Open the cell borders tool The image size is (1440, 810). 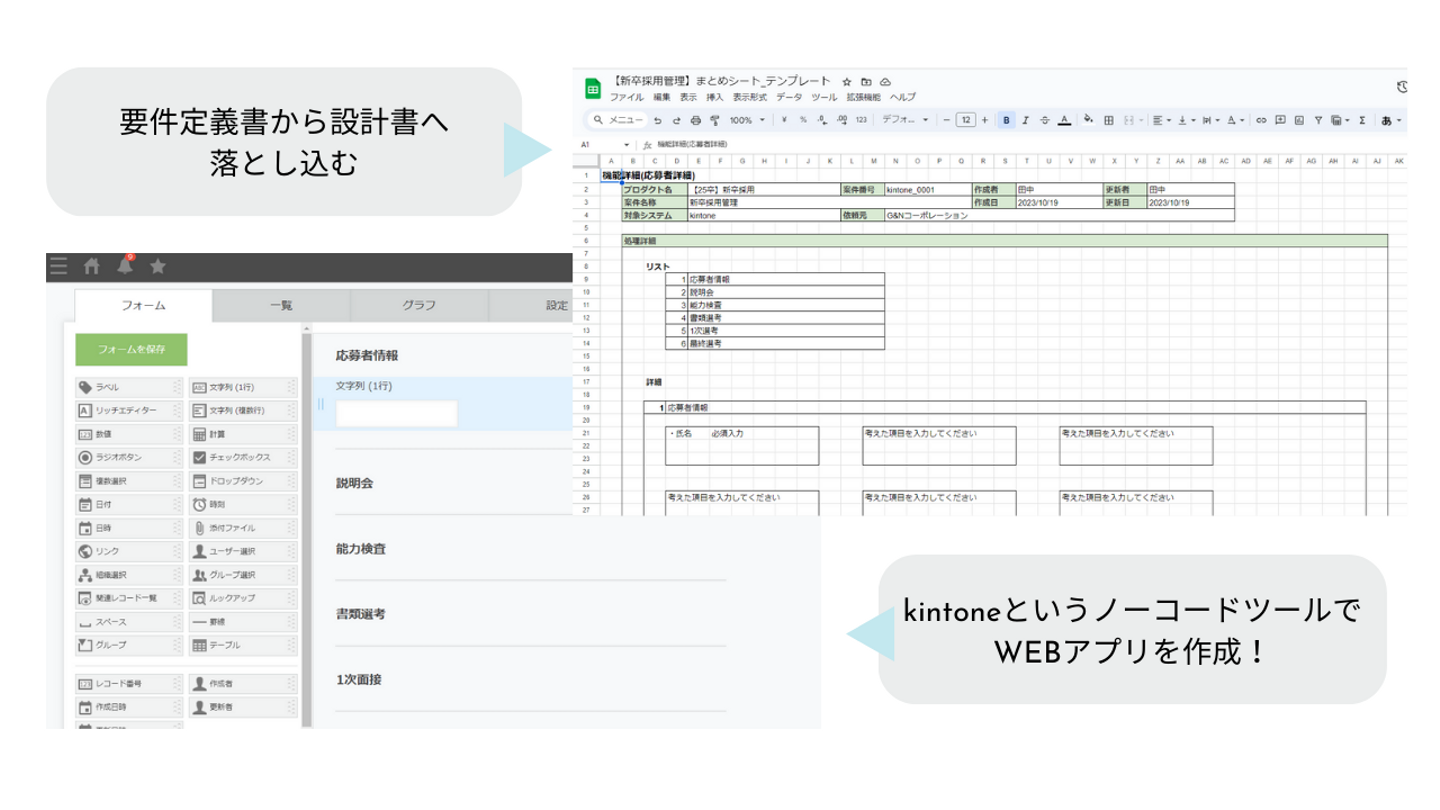(1109, 120)
